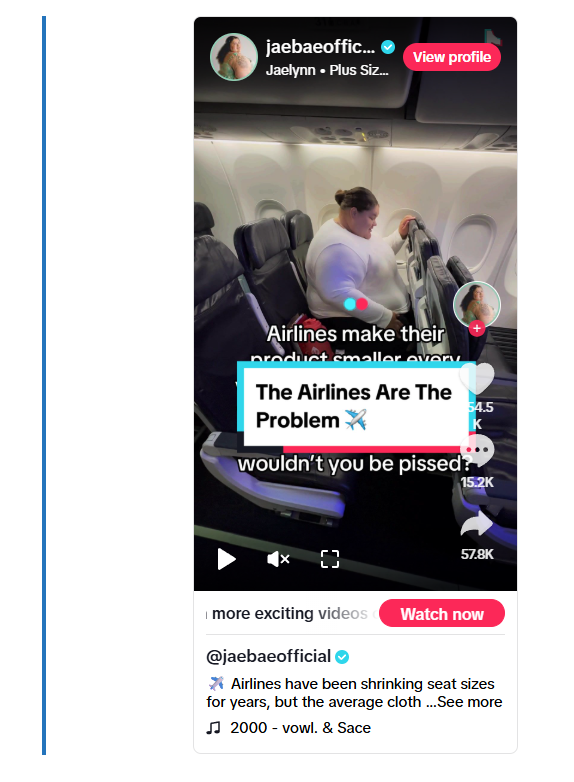This screenshot has width=574, height=782.
Task: Open the comments bubble icon
Action: (x=477, y=449)
